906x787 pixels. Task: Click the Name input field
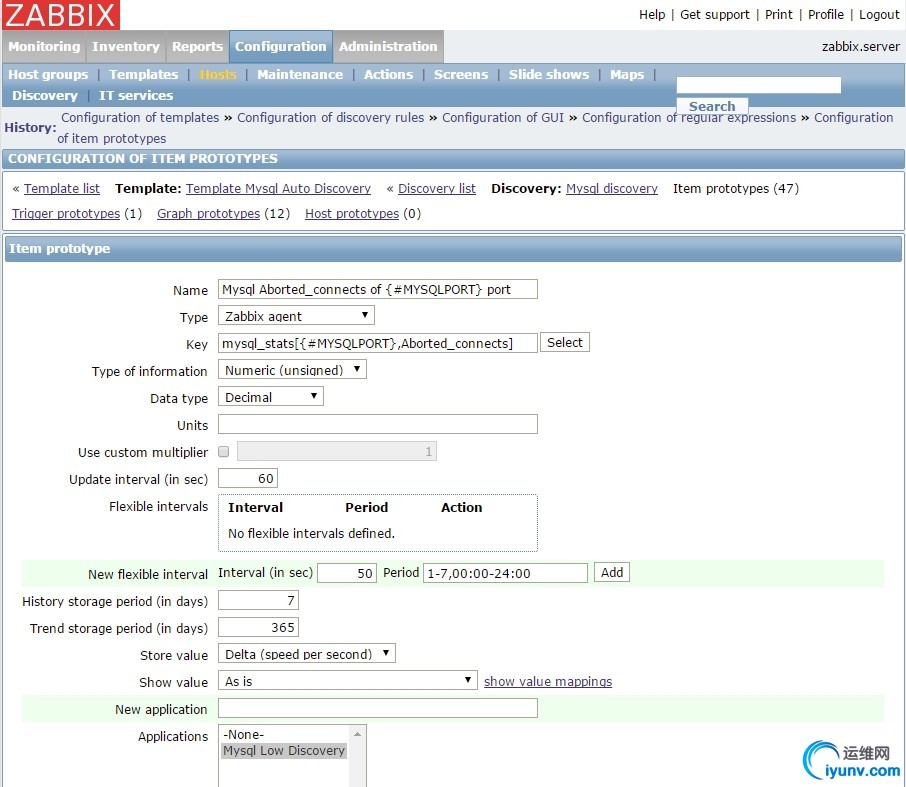point(377,289)
